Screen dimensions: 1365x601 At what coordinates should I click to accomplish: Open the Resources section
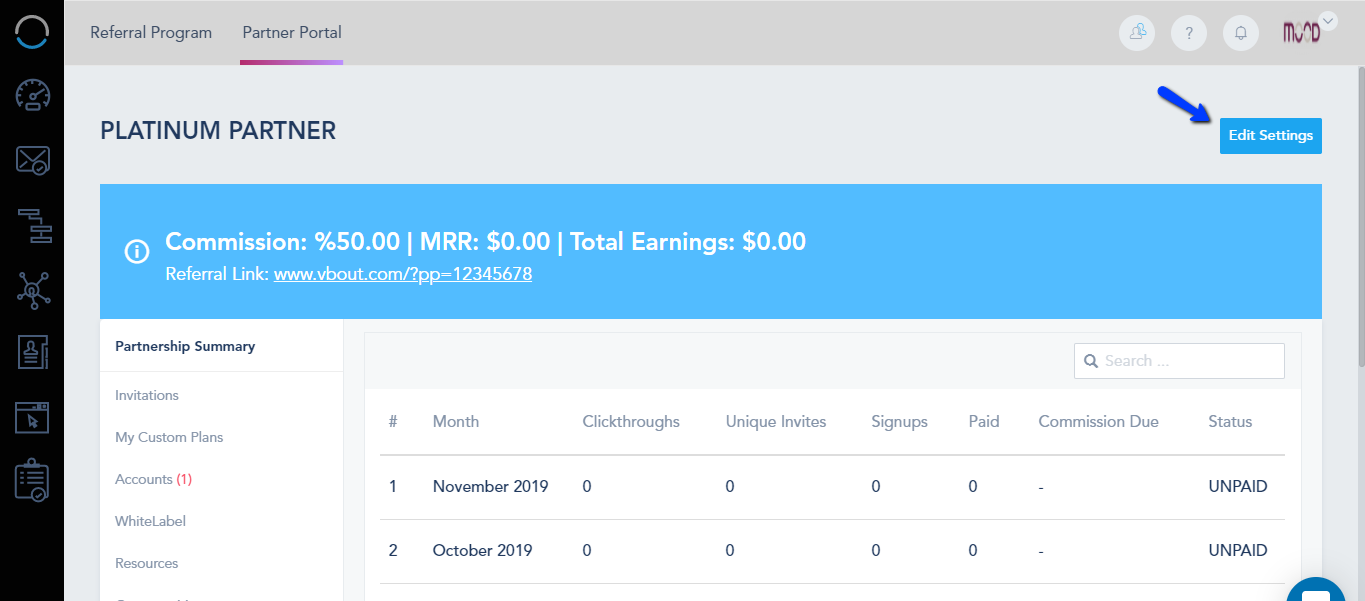click(x=147, y=563)
